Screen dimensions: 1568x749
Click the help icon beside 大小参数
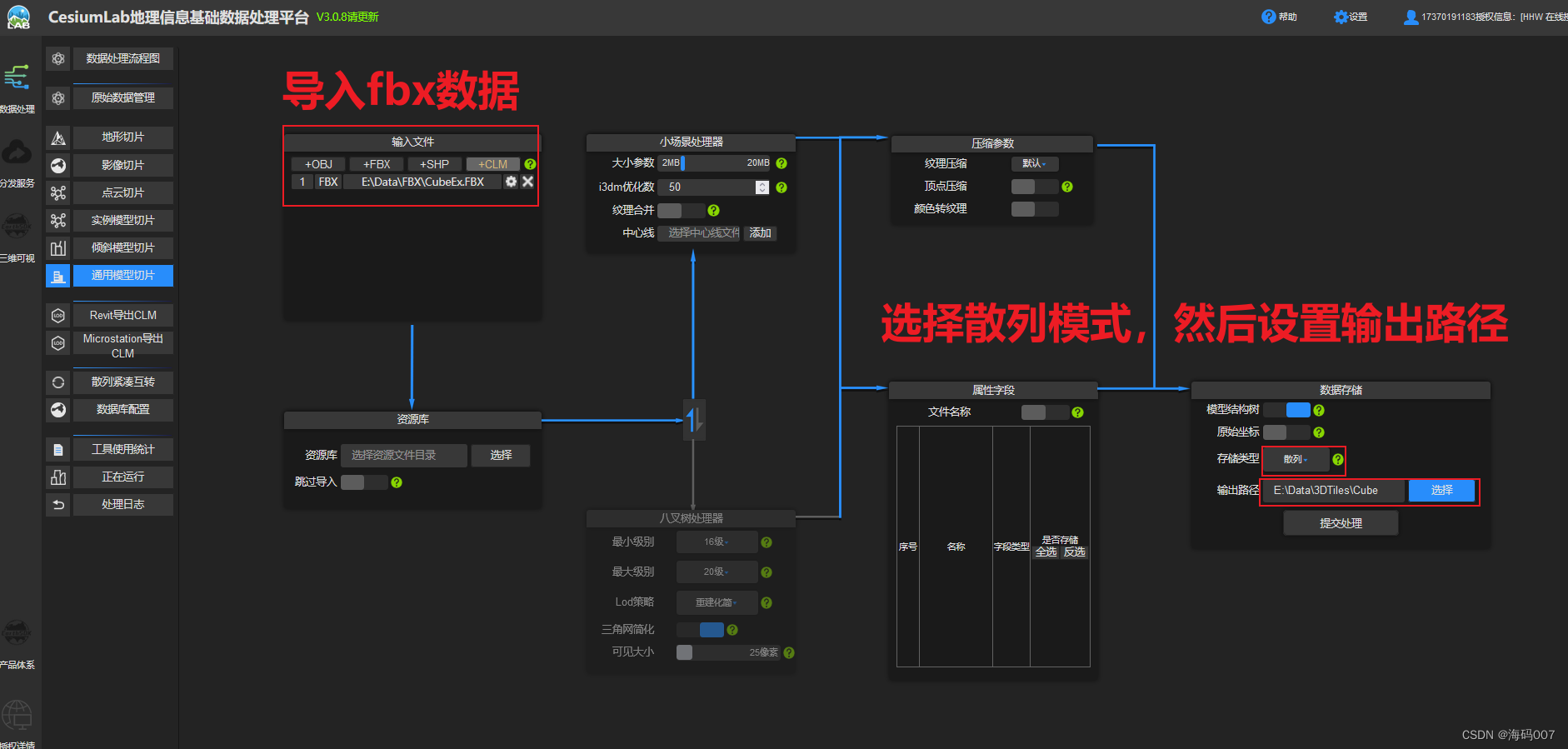[x=782, y=163]
